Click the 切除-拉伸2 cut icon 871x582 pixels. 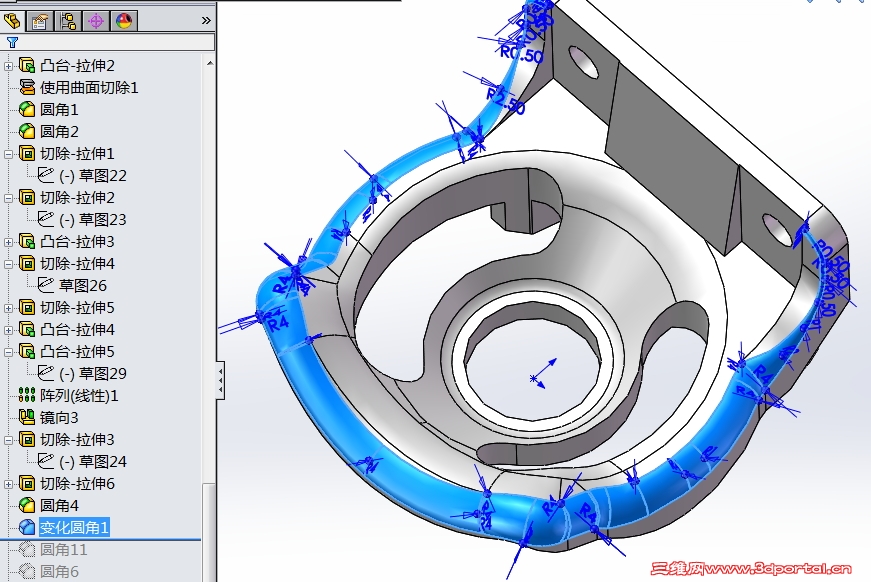[x=27, y=197]
